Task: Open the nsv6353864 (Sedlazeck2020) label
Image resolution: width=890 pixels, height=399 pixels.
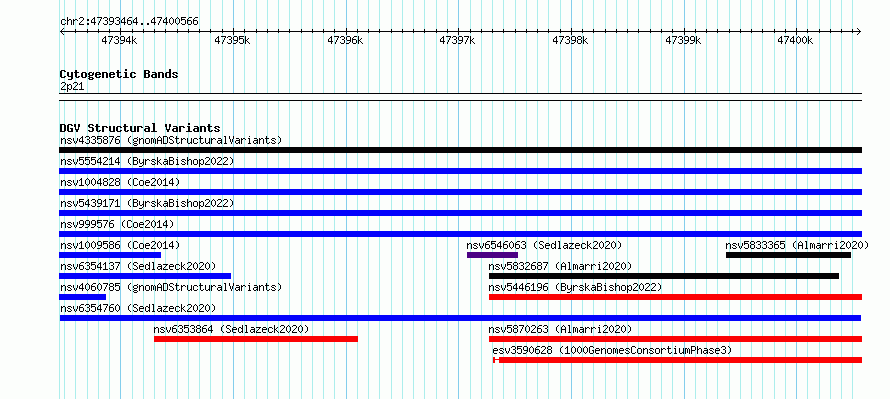Action: (231, 329)
